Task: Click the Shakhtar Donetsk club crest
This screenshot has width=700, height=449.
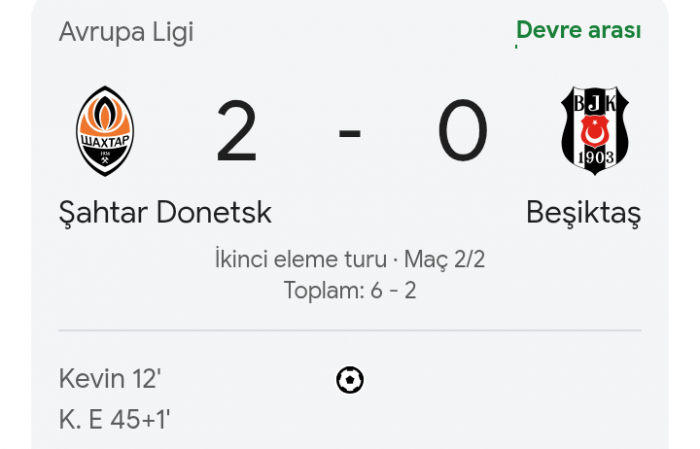Action: pyautogui.click(x=105, y=131)
